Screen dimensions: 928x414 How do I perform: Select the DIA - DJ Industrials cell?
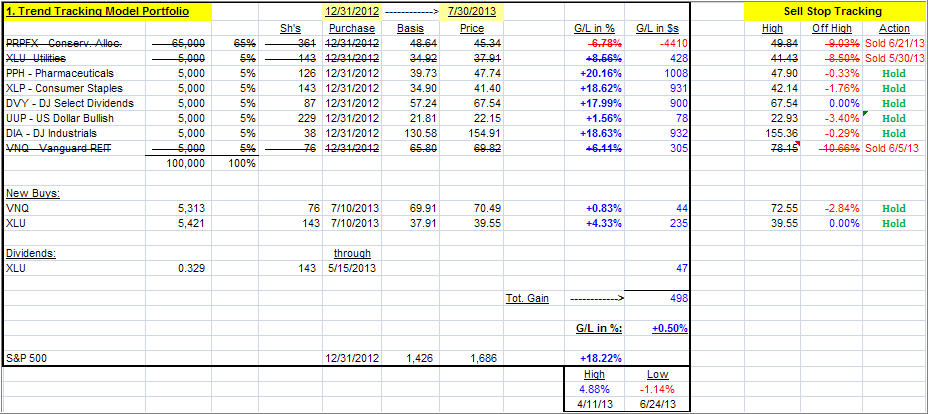[x=75, y=133]
